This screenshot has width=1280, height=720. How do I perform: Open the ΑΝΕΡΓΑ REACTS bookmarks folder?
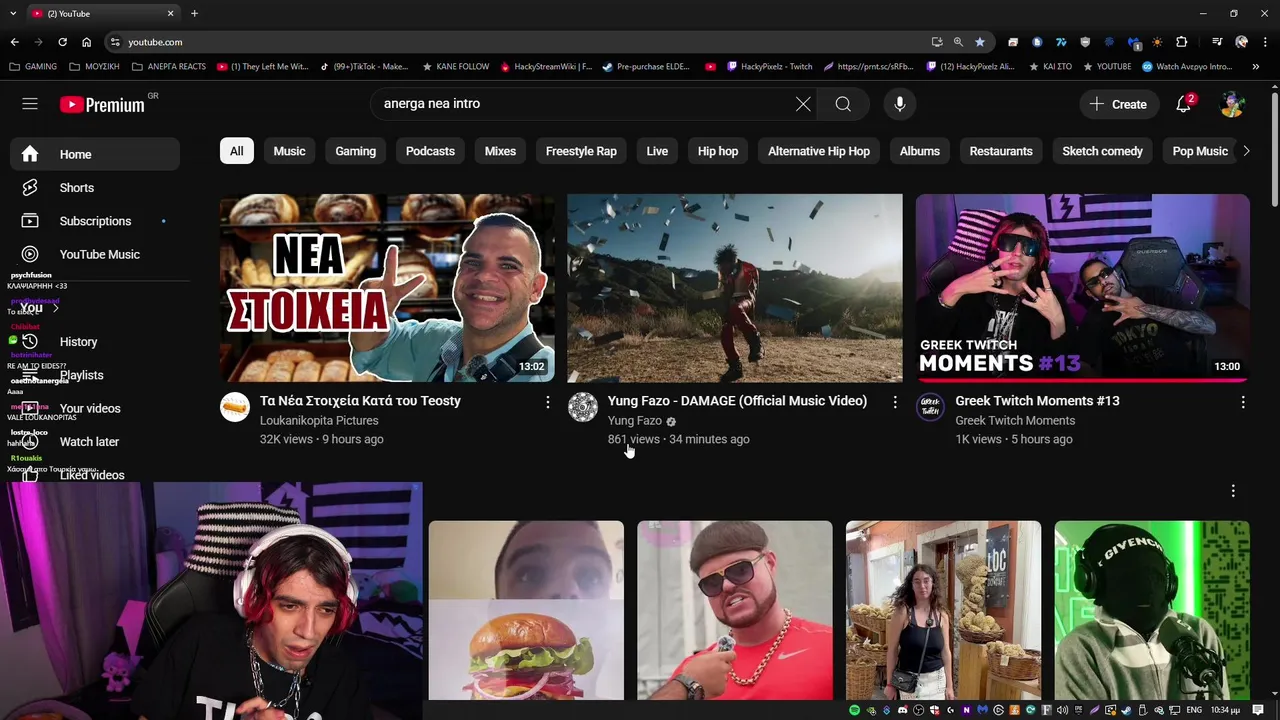click(x=169, y=67)
